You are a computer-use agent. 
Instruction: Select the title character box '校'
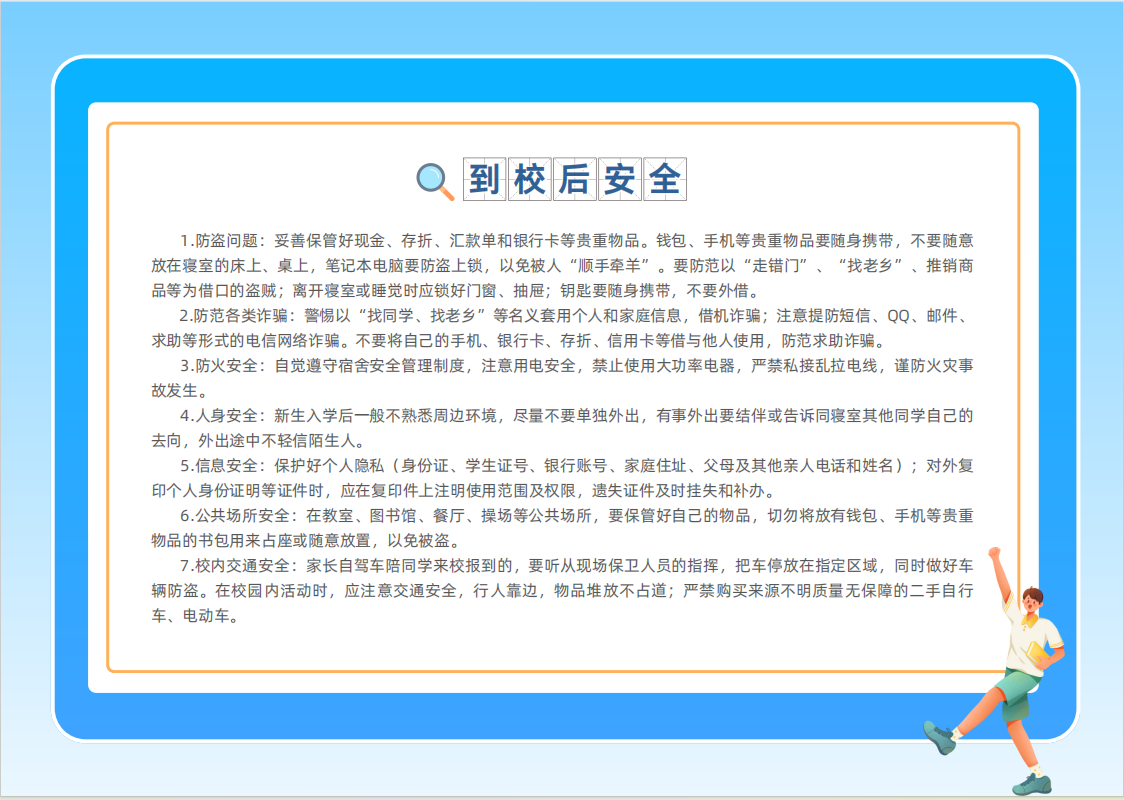(x=530, y=179)
